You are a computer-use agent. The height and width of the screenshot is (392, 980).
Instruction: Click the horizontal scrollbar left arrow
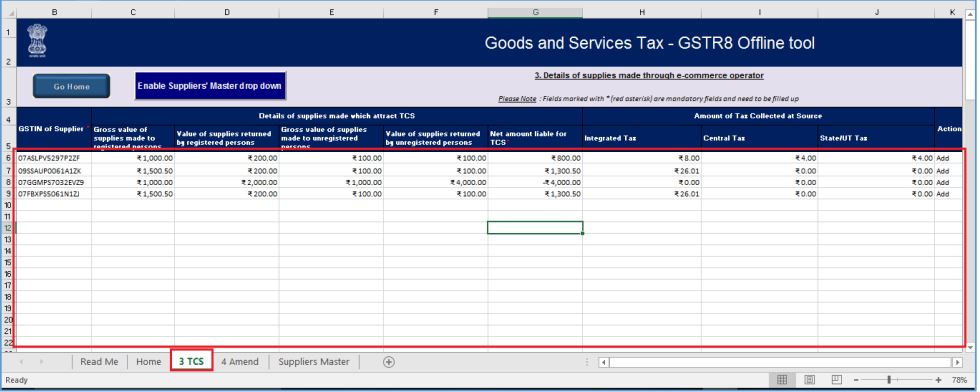point(604,362)
